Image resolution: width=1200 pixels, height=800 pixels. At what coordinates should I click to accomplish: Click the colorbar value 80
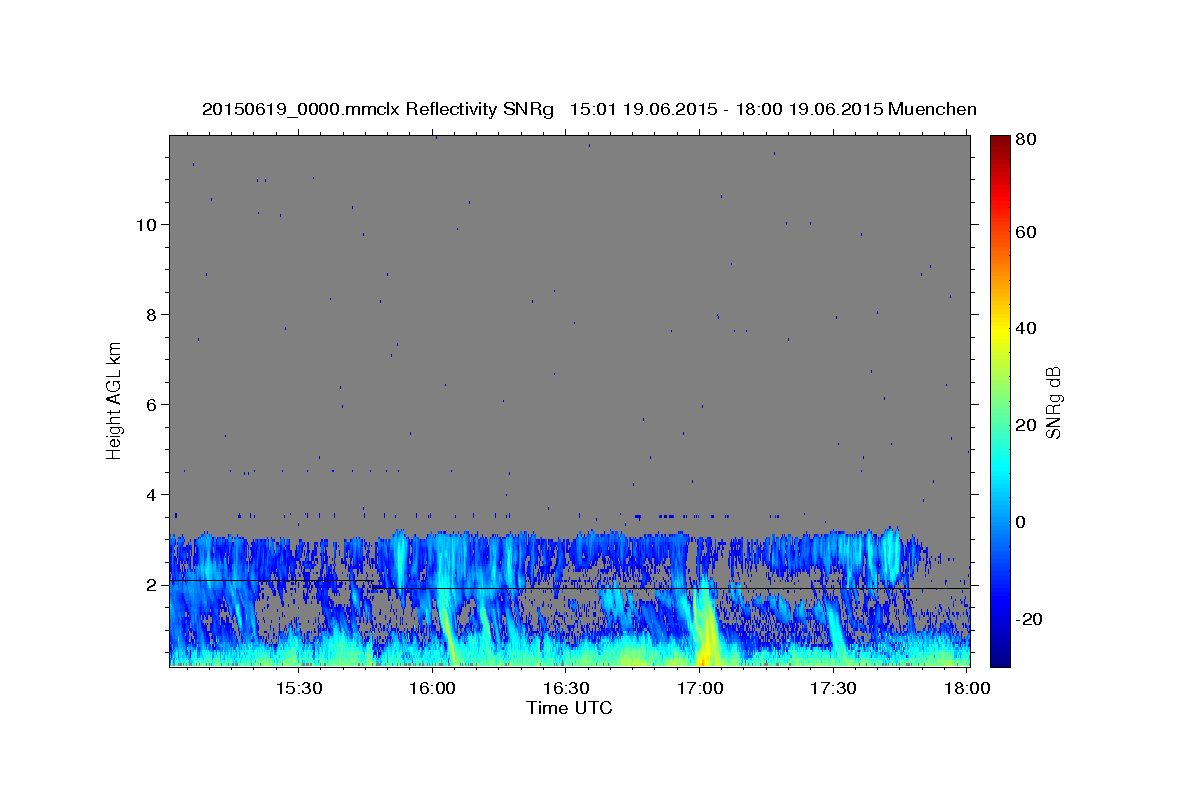1026,139
